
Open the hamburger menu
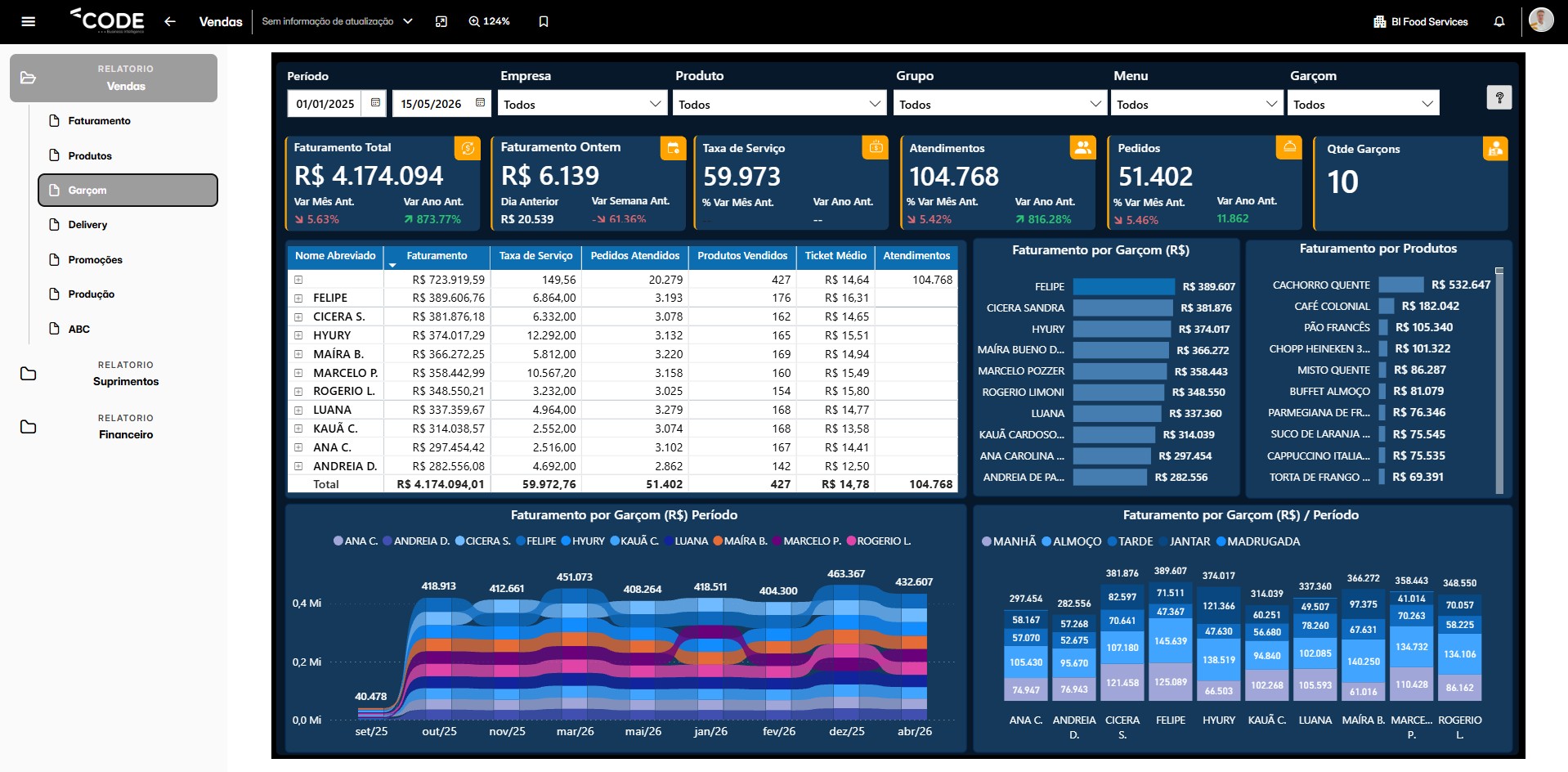click(x=29, y=22)
